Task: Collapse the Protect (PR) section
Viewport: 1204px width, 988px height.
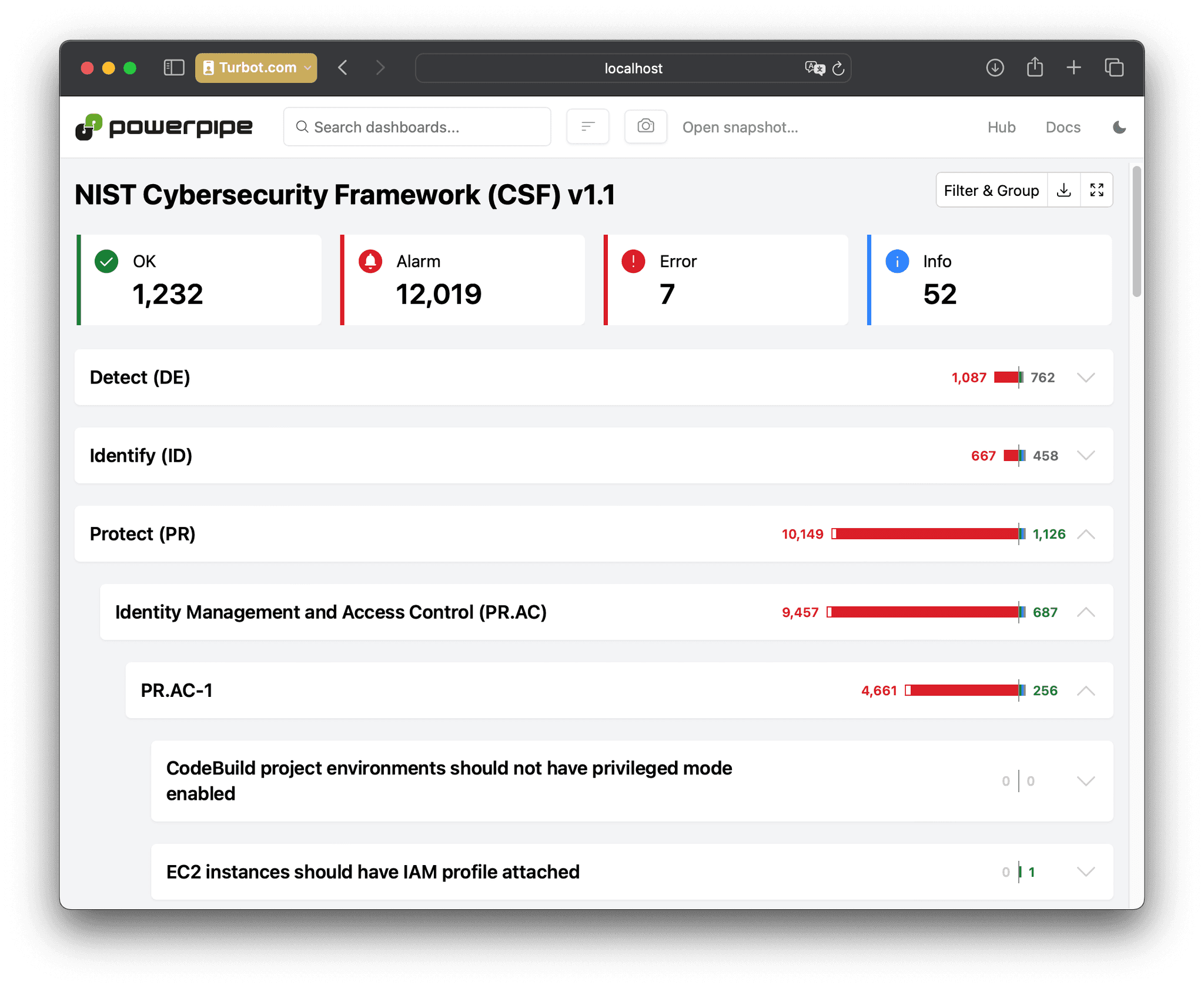Action: pos(1086,534)
